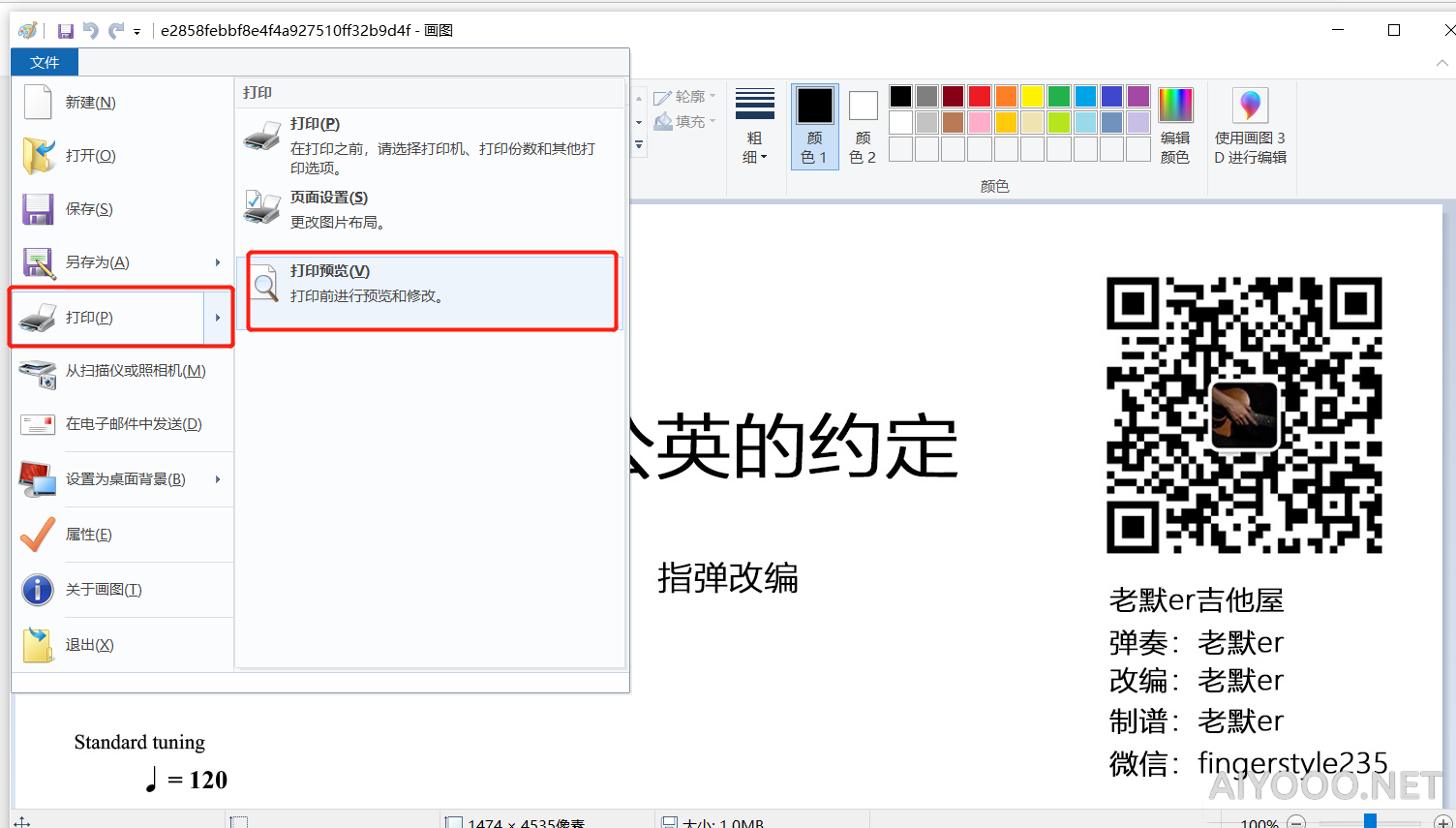Click the 文件 File tab
Image resolution: width=1456 pixels, height=828 pixels.
tap(45, 63)
